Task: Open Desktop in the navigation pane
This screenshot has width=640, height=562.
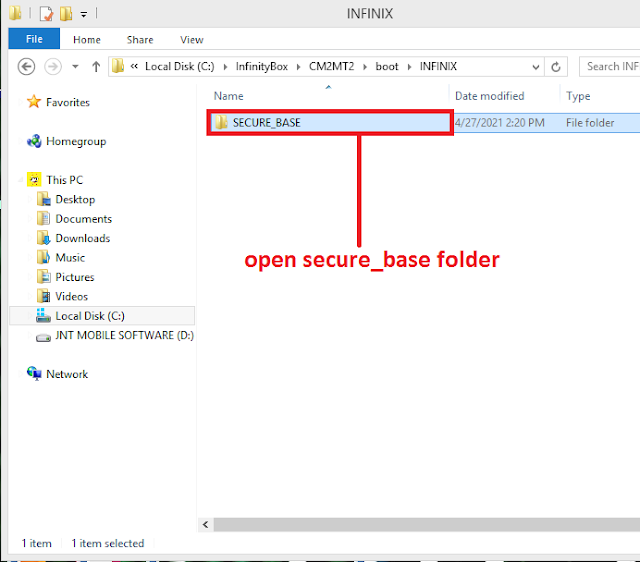Action: pyautogui.click(x=75, y=200)
